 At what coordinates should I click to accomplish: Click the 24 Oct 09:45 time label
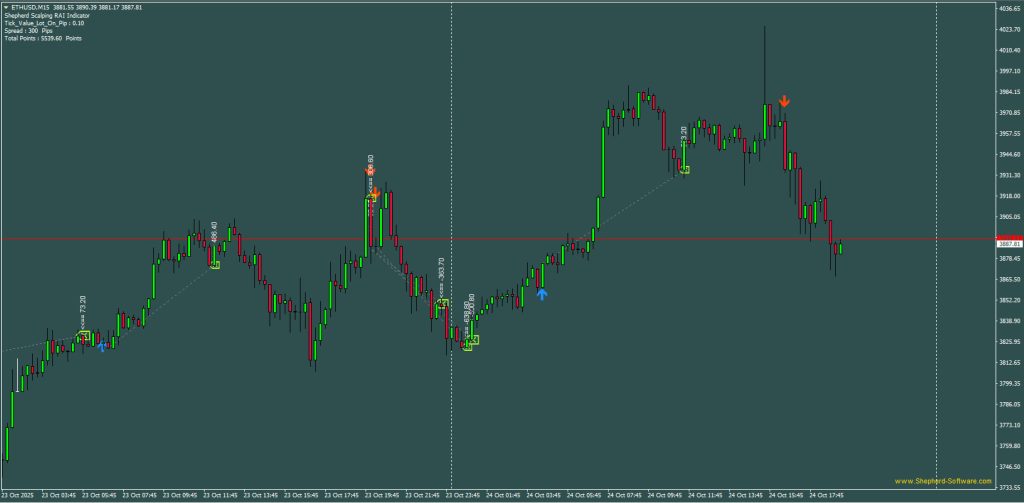(667, 495)
